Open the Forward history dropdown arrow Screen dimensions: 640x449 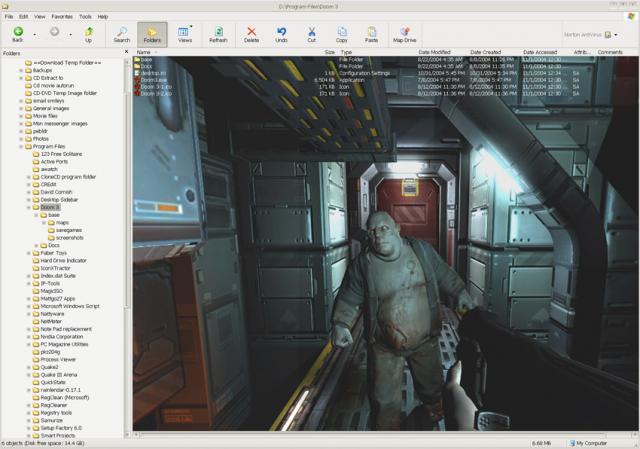(x=70, y=35)
